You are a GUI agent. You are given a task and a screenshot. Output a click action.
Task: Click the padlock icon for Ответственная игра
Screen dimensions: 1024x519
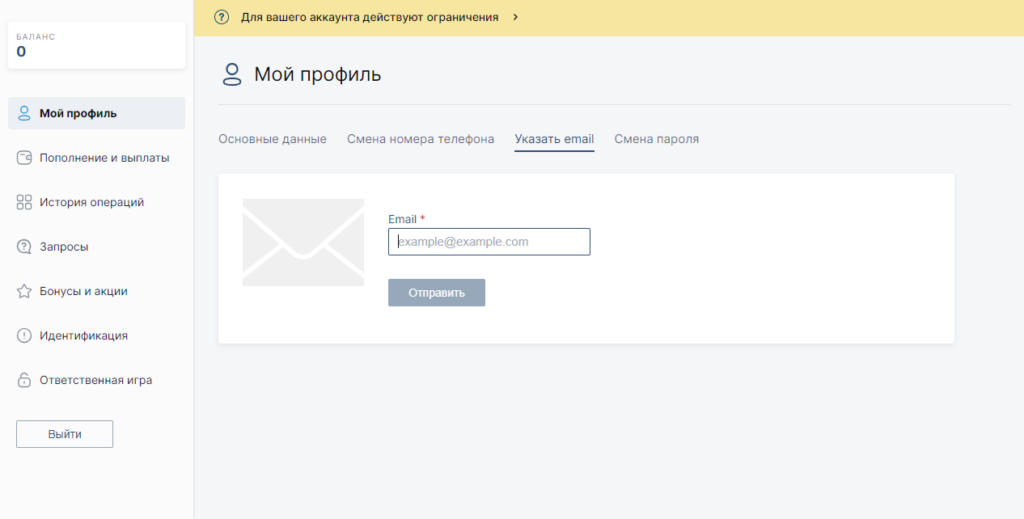point(24,380)
